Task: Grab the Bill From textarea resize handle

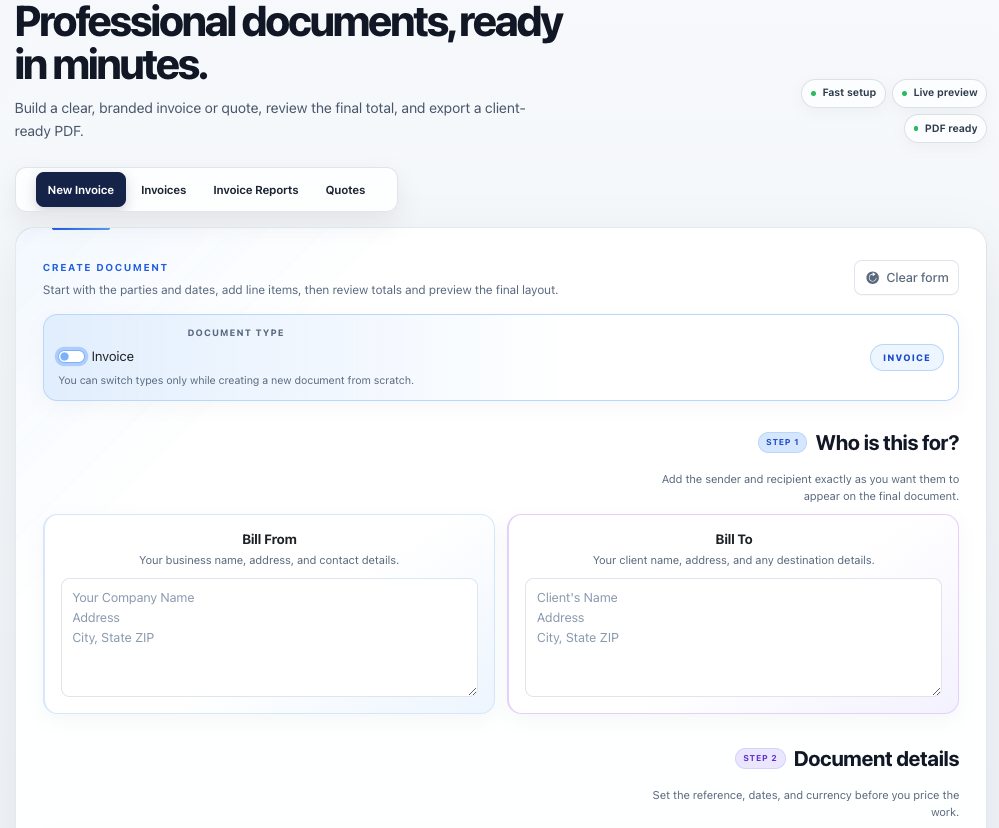Action: point(472,691)
